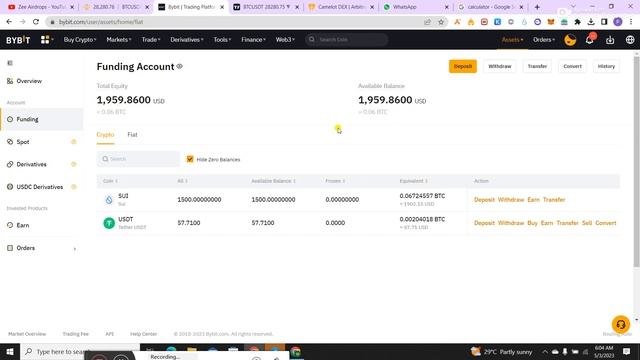This screenshot has height=360, width=640.
Task: Open the Assets dropdown
Action: pyautogui.click(x=512, y=40)
